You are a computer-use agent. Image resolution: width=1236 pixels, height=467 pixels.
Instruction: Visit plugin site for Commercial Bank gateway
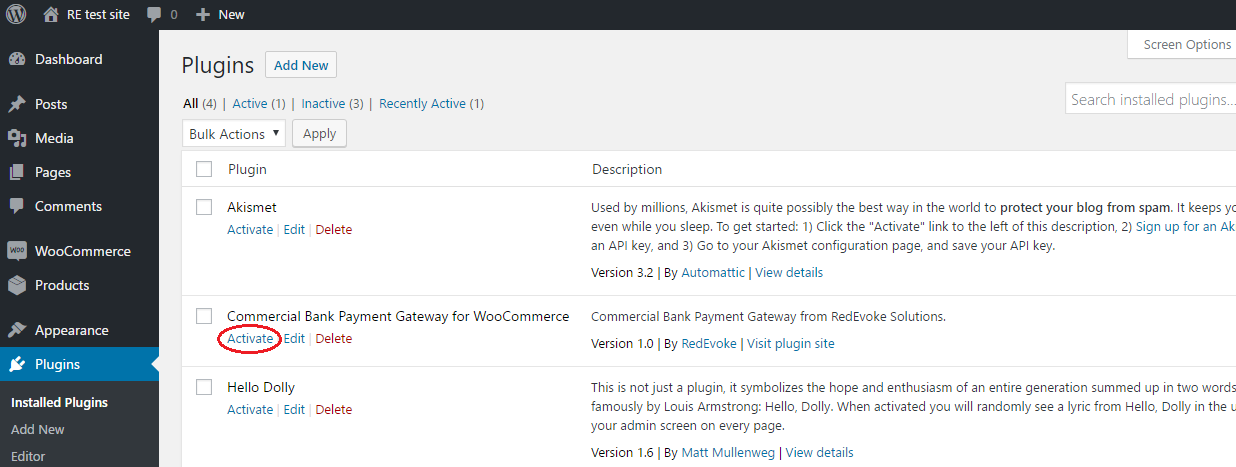tap(791, 343)
